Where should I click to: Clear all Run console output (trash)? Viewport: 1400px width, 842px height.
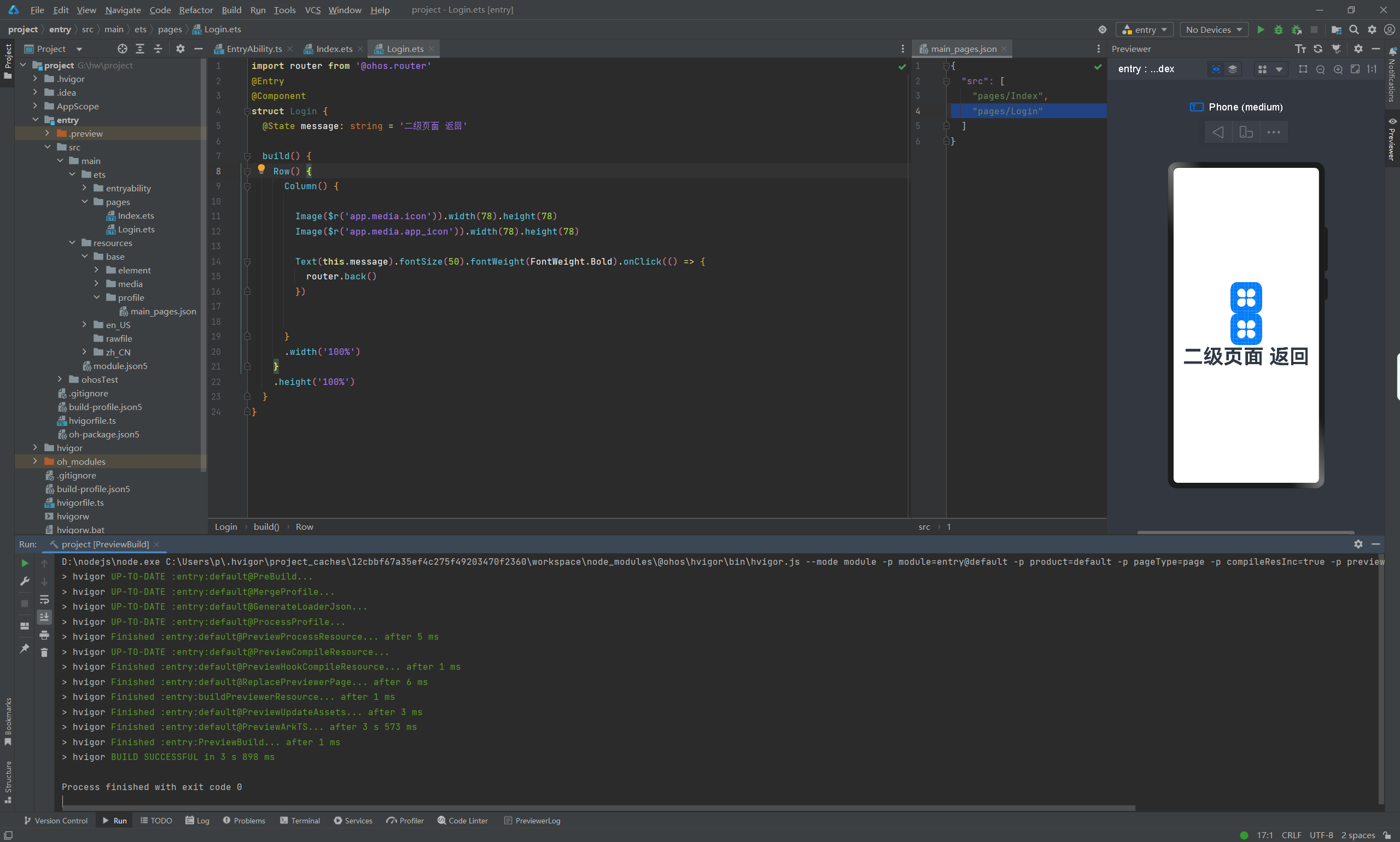tap(44, 652)
